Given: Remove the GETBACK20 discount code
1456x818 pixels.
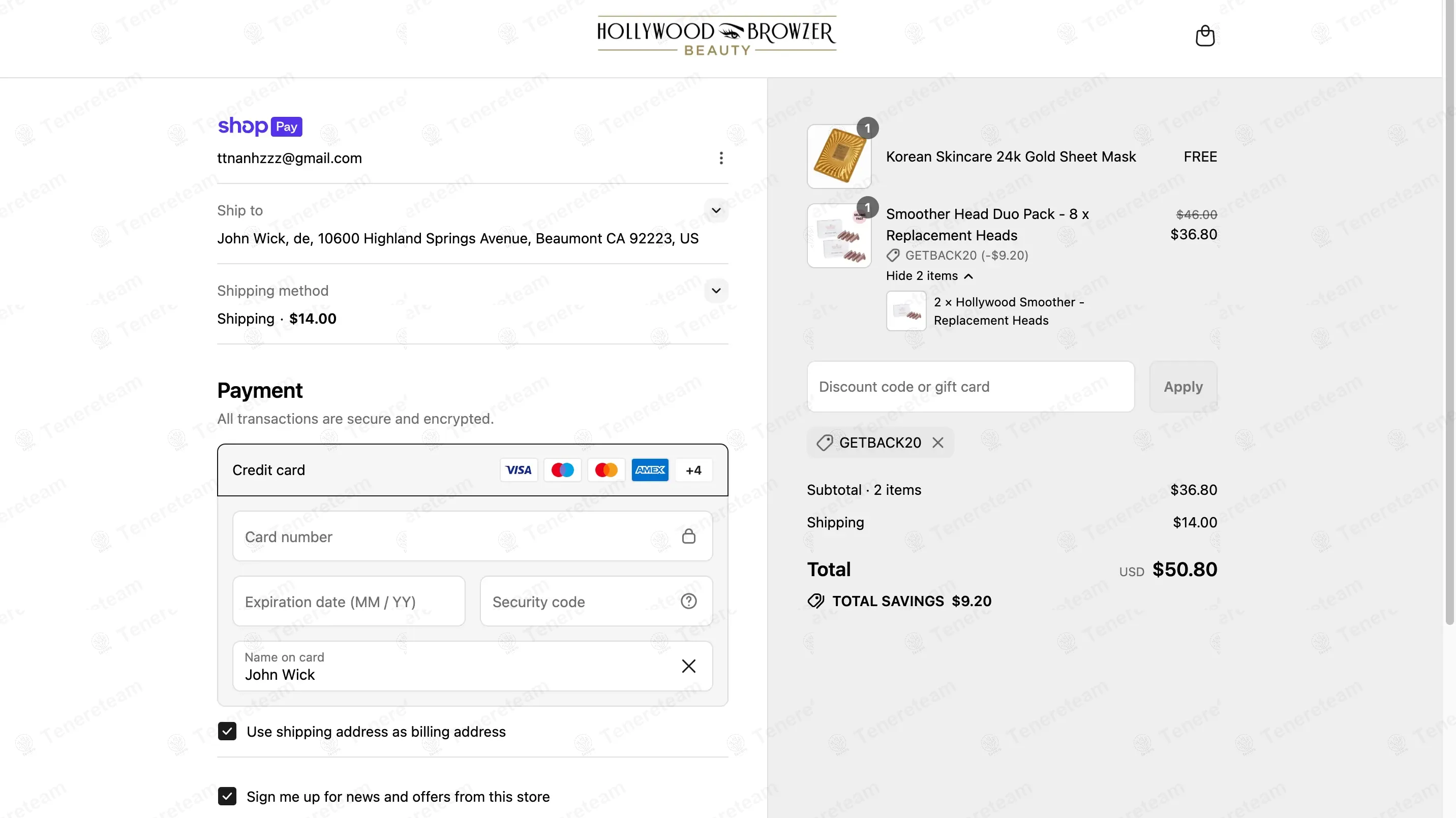Looking at the screenshot, I should pyautogui.click(x=937, y=443).
